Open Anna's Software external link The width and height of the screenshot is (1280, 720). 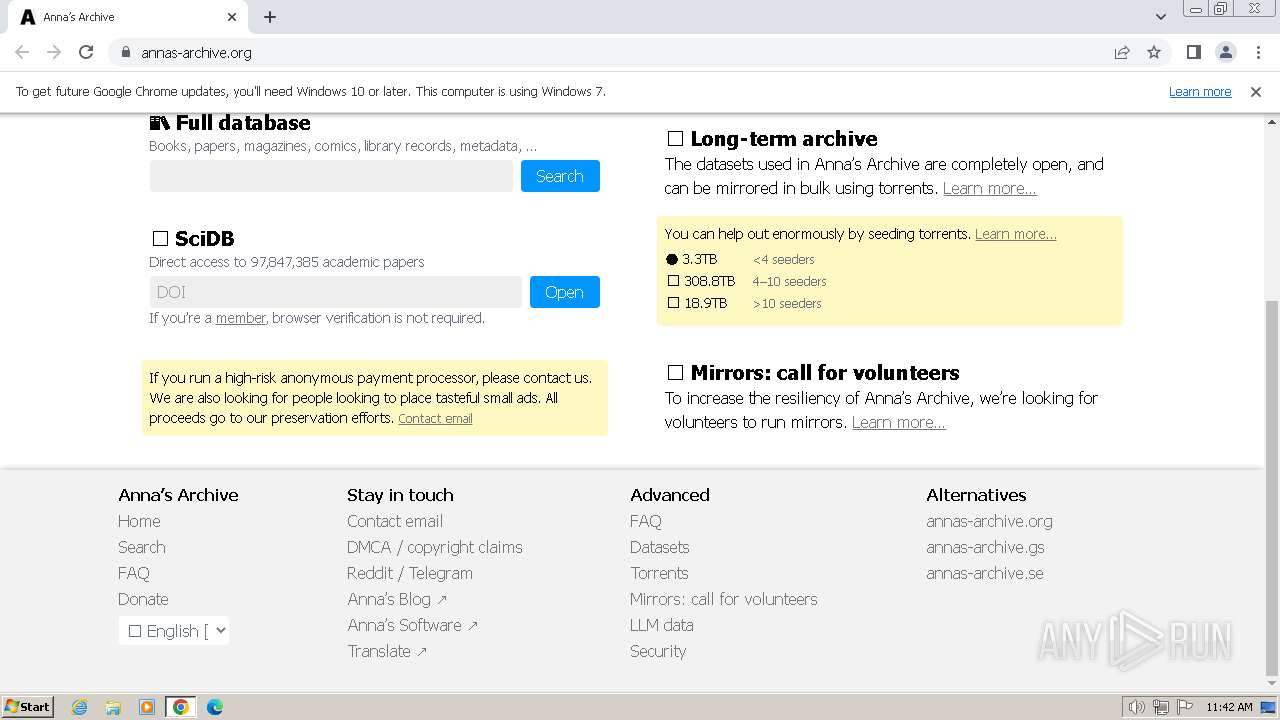pos(413,625)
